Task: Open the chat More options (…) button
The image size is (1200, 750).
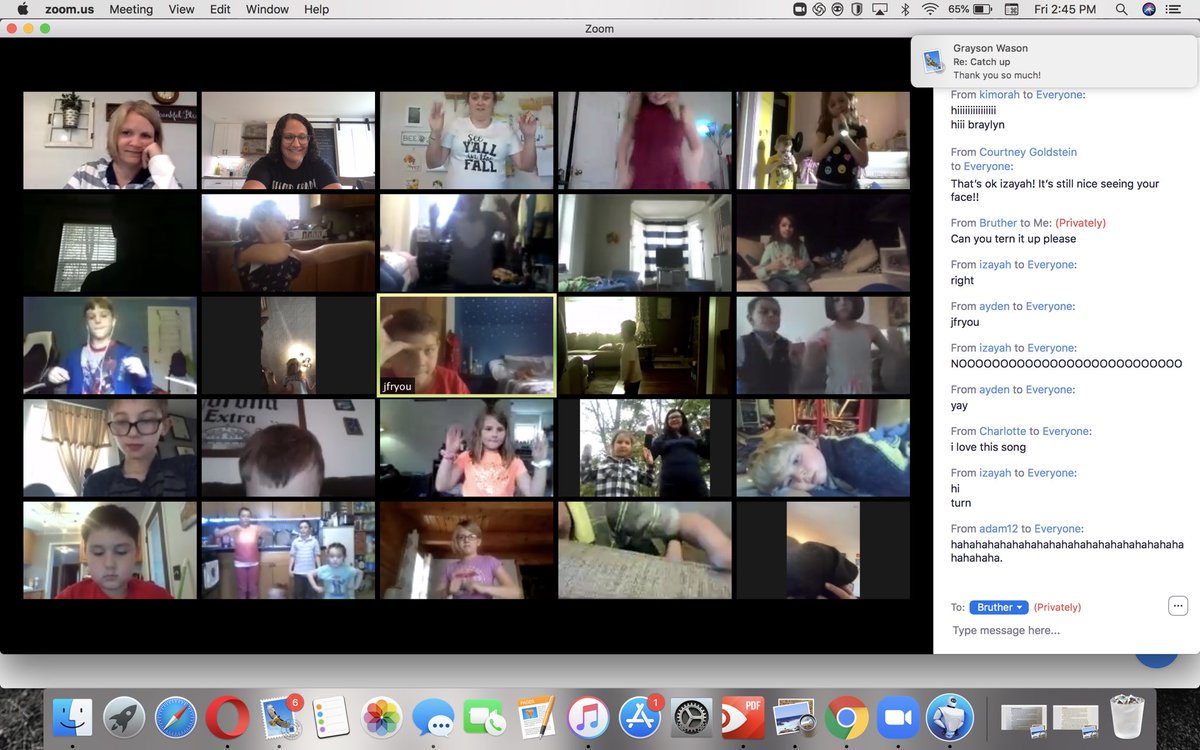Action: pos(1178,605)
